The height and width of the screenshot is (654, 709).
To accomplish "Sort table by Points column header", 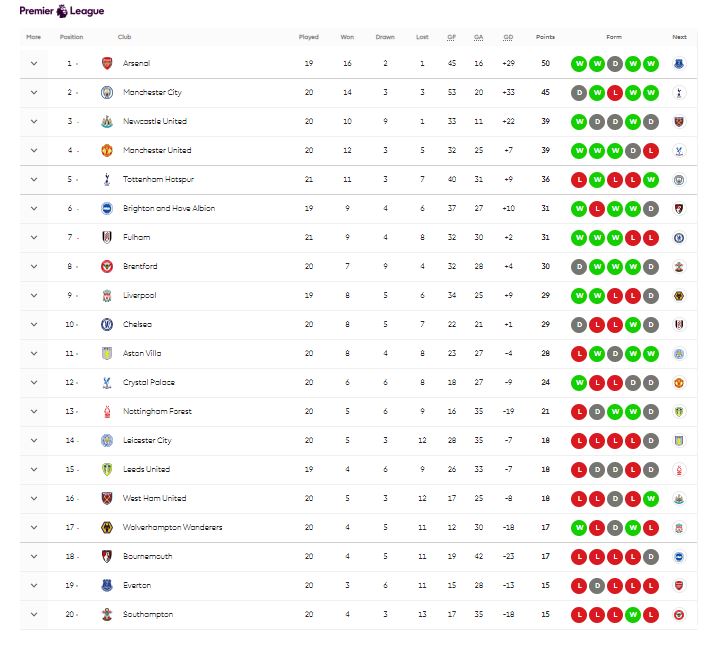I will (545, 37).
